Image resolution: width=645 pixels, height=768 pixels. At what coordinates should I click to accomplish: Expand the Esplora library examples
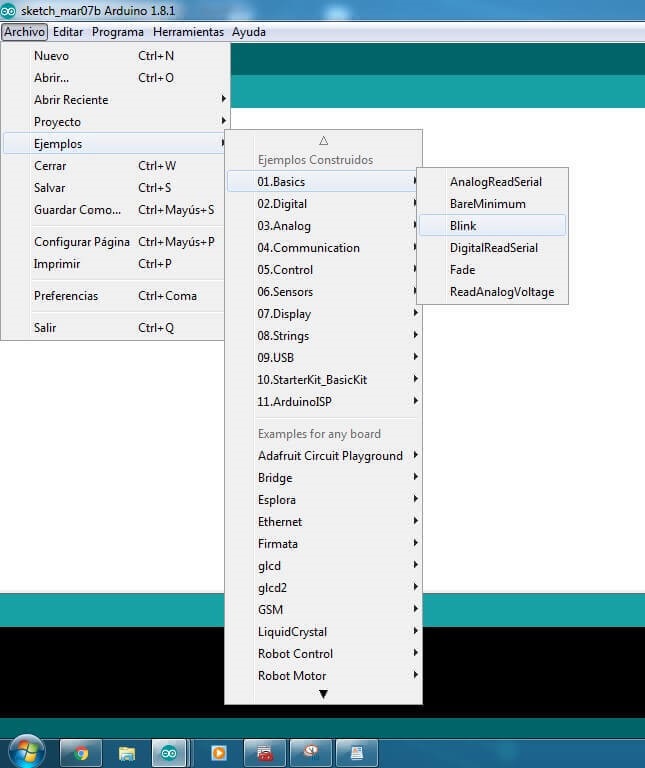click(x=323, y=500)
